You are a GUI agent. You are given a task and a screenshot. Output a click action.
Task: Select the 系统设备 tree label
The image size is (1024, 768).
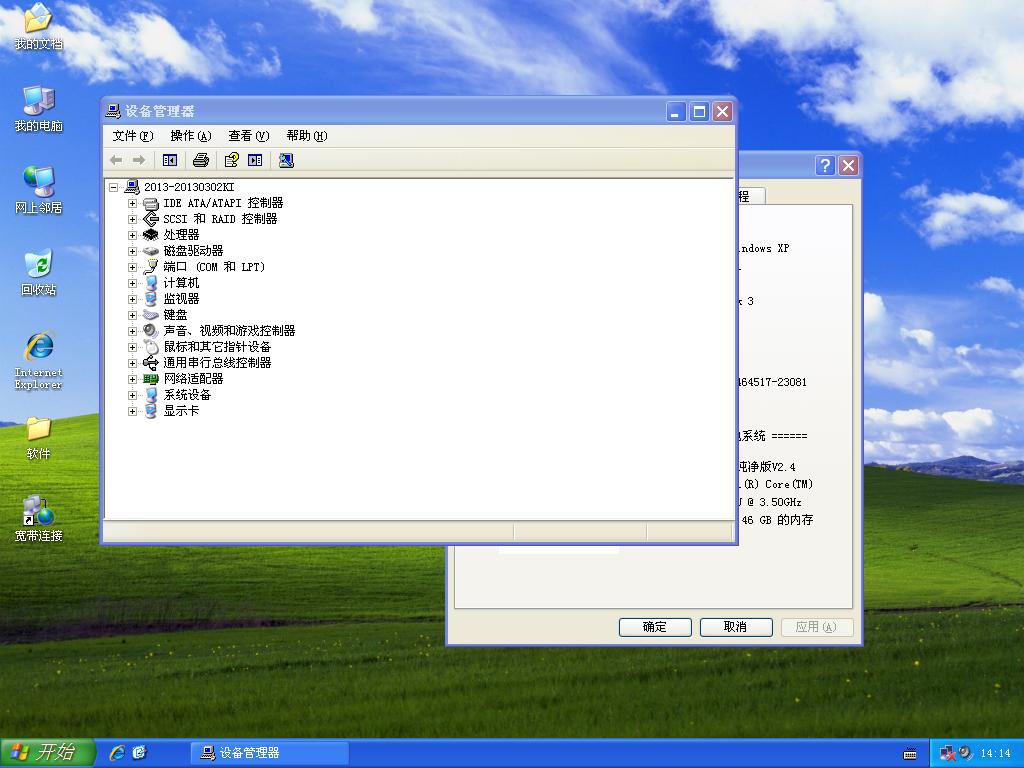[187, 395]
